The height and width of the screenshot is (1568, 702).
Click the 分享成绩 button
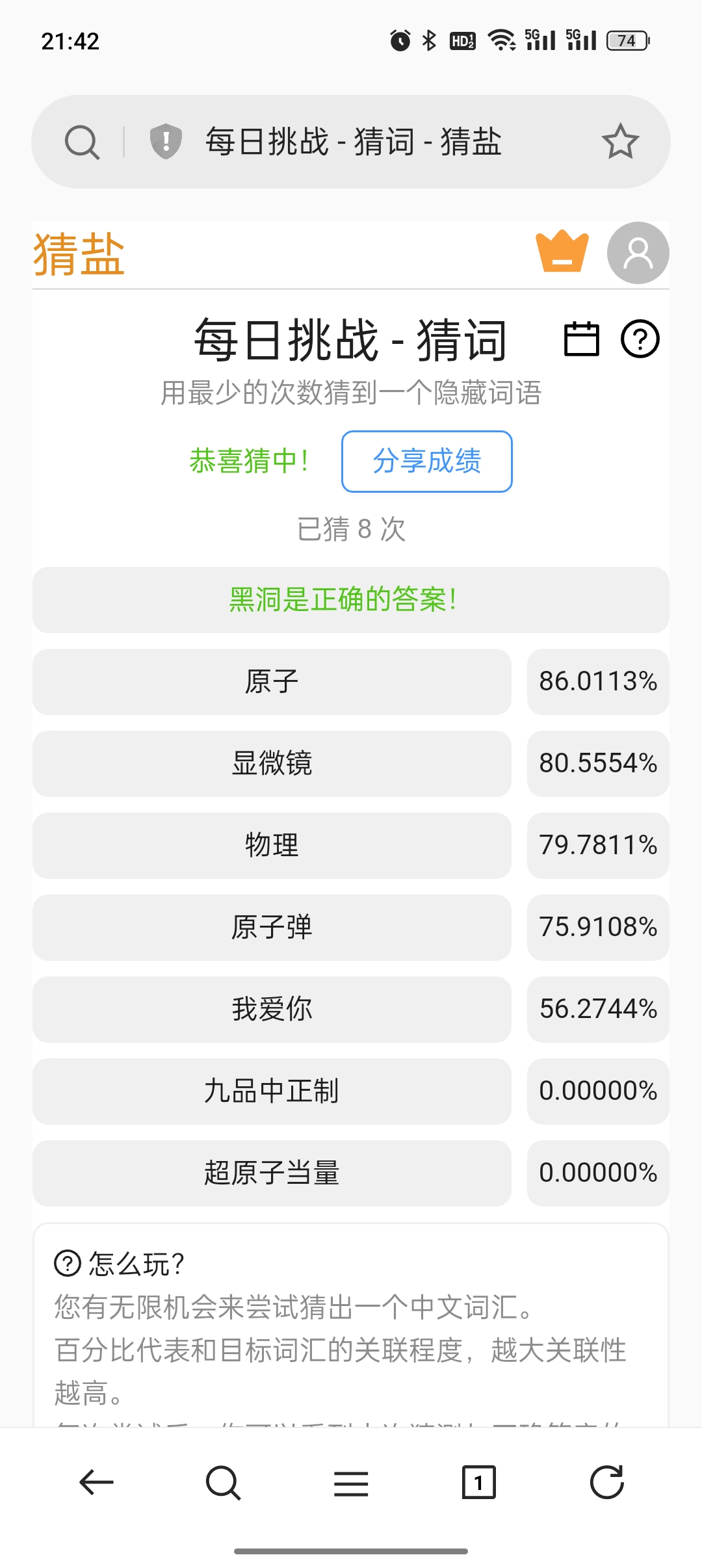(x=426, y=461)
